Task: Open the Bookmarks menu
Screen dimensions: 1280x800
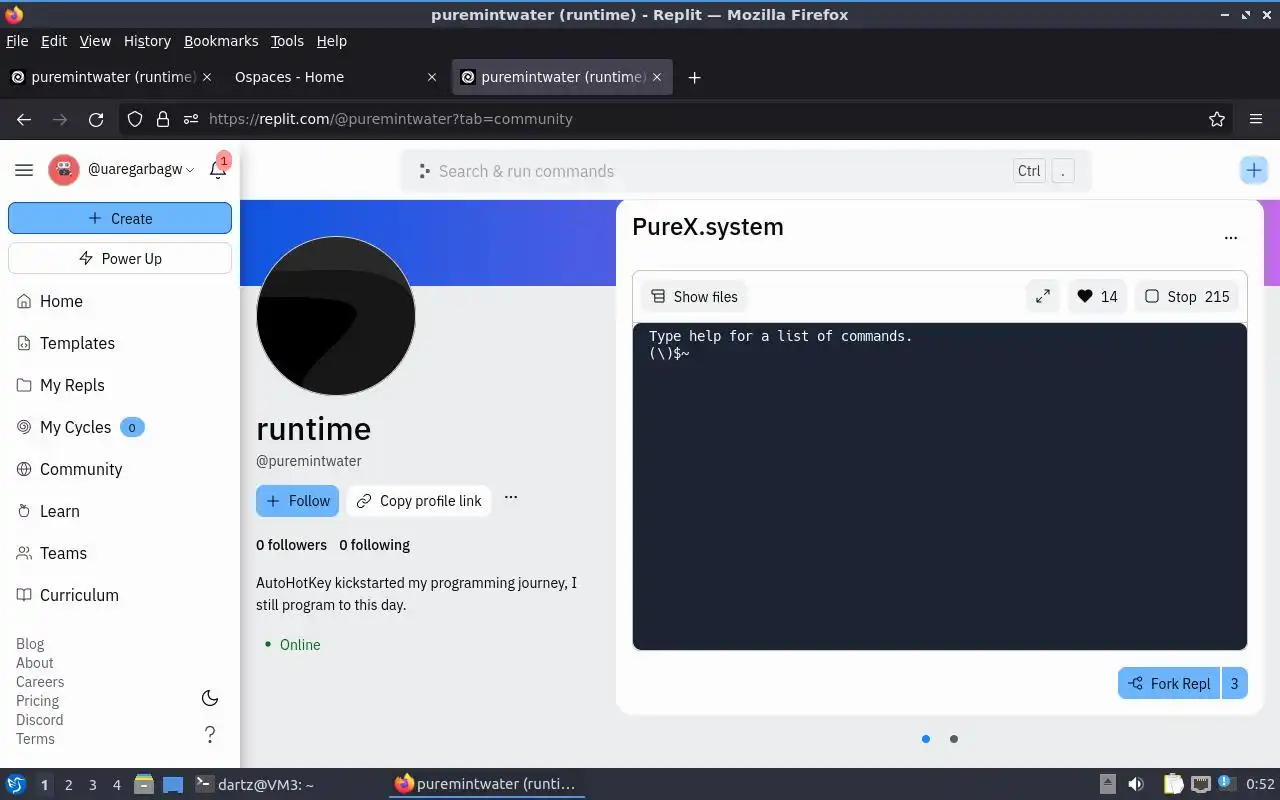Action: pos(221,41)
